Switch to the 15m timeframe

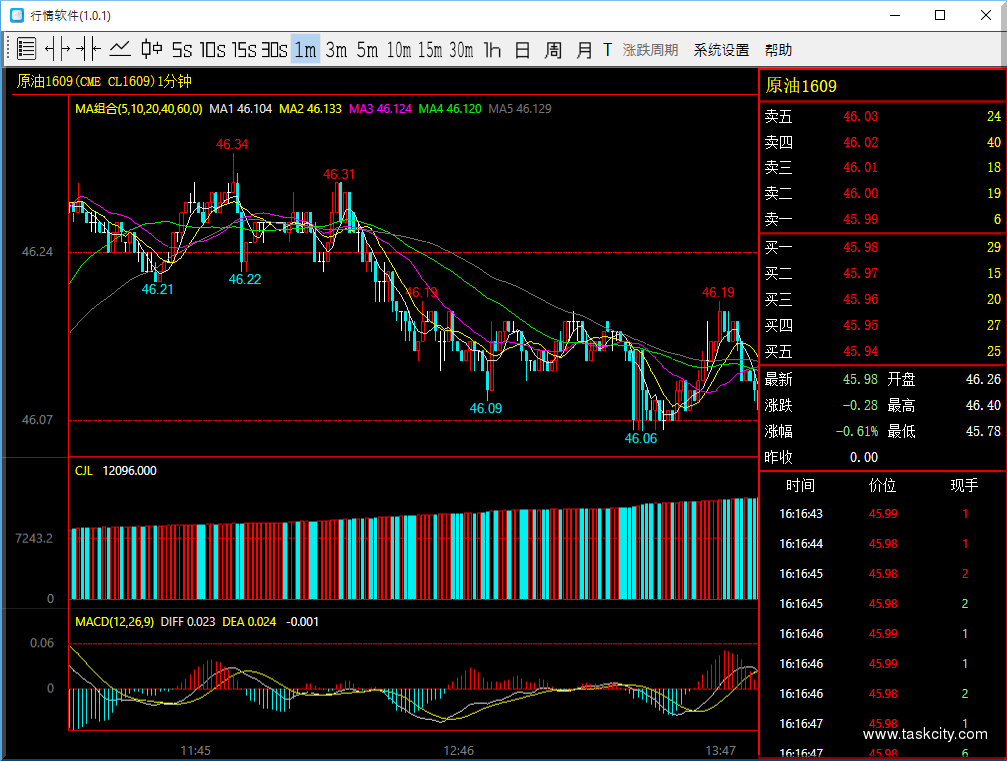[430, 50]
